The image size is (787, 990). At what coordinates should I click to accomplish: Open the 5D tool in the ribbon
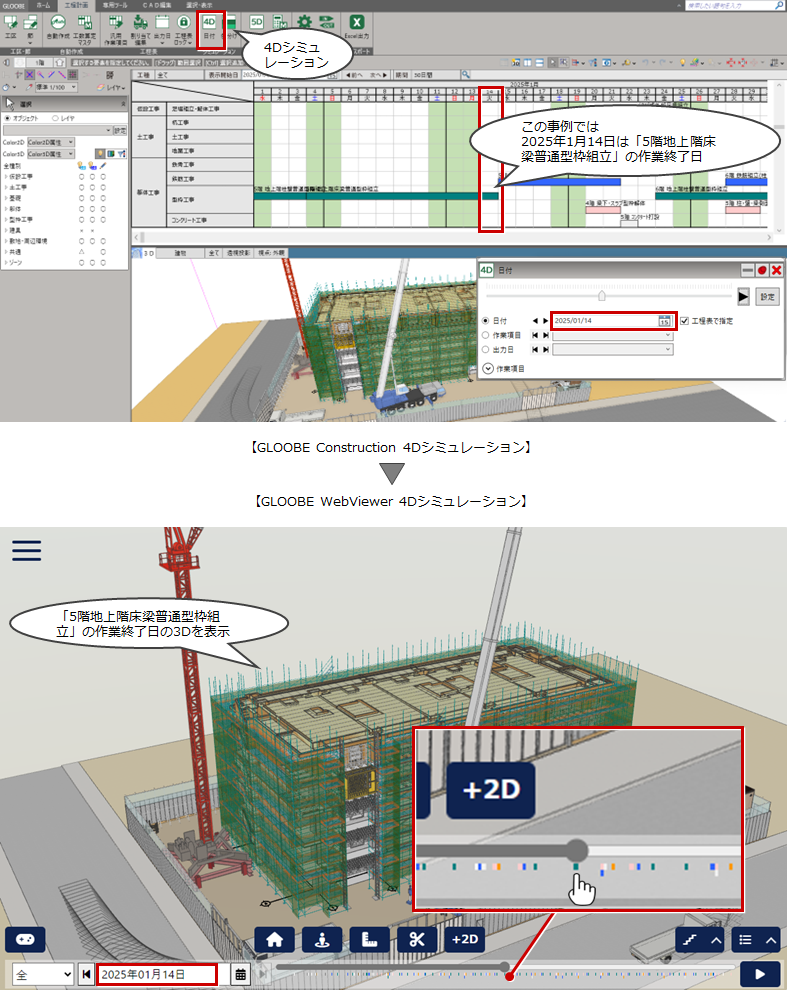click(x=256, y=23)
